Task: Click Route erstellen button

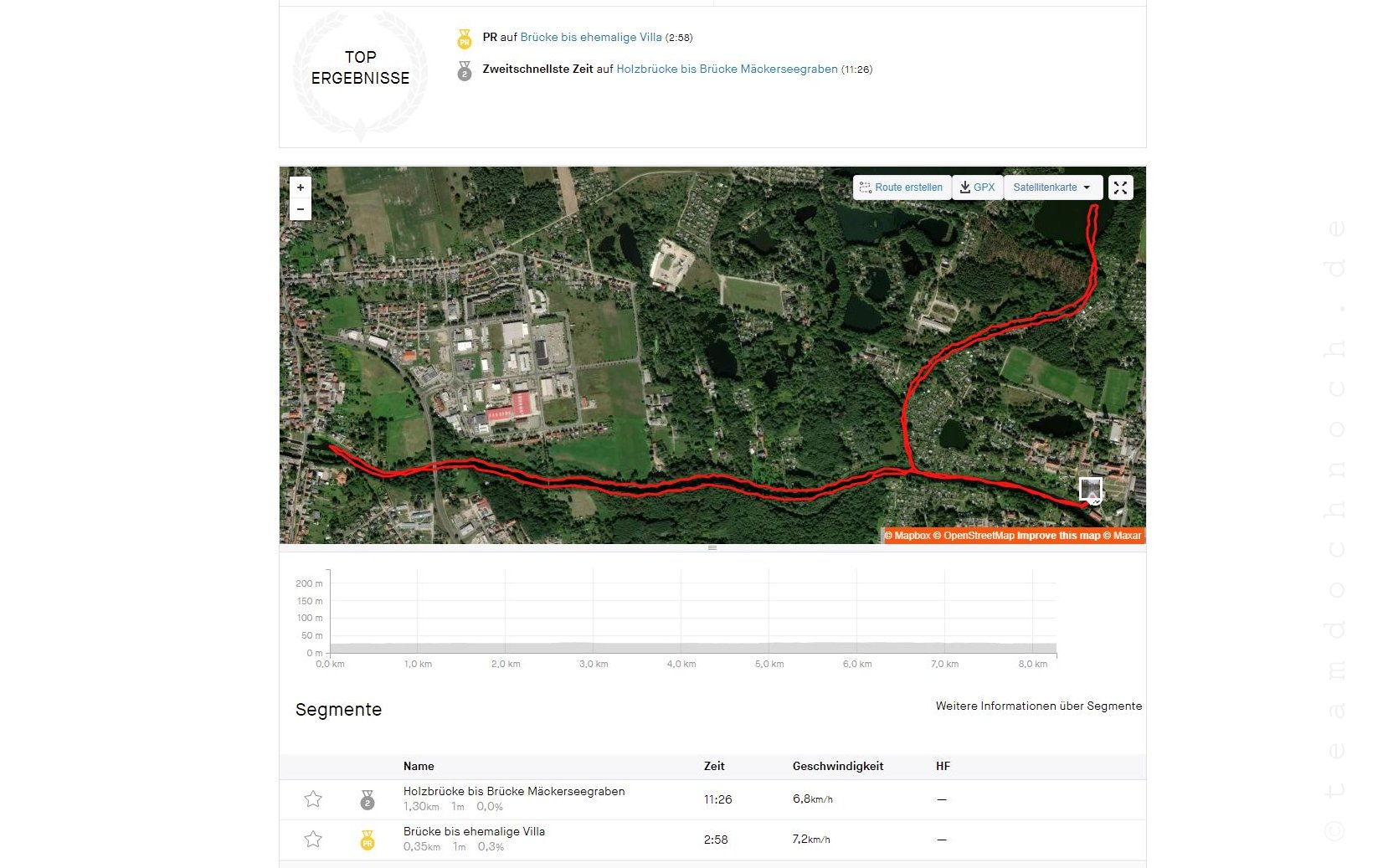Action: click(902, 187)
